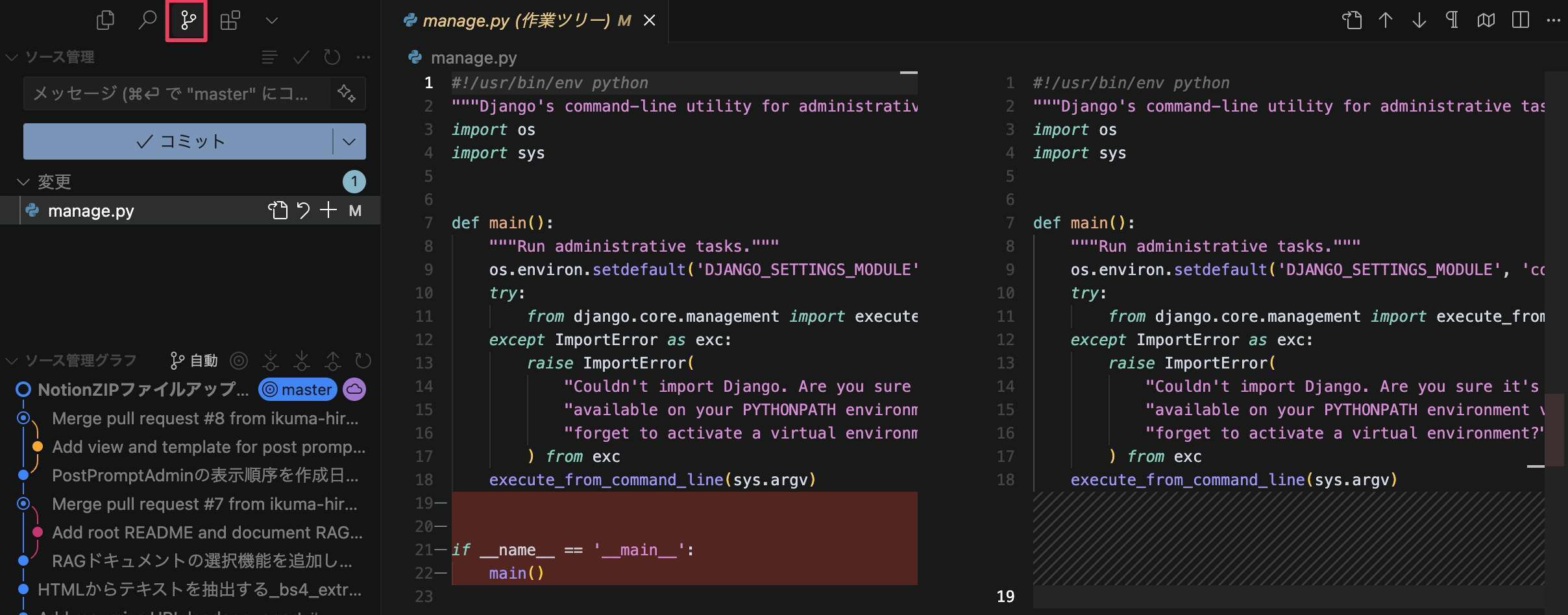Select Add view and template commit
Viewport: 1568px width, 615px height.
point(208,447)
